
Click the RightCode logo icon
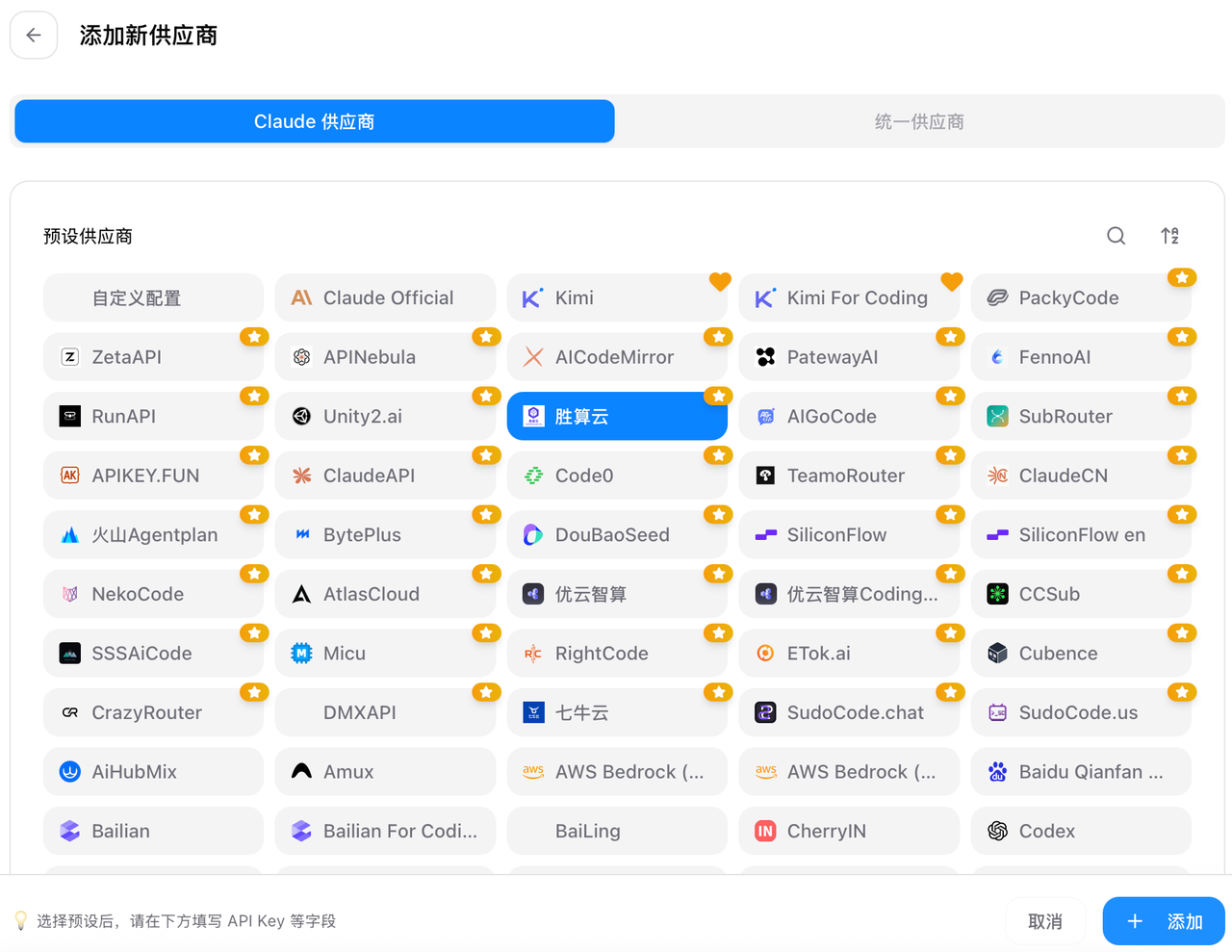pos(533,654)
